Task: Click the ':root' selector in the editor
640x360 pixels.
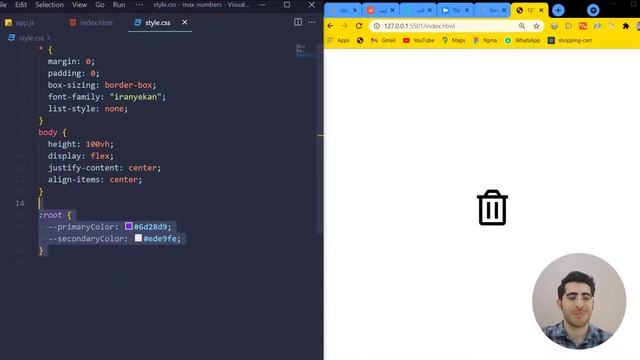Action: pyautogui.click(x=50, y=215)
